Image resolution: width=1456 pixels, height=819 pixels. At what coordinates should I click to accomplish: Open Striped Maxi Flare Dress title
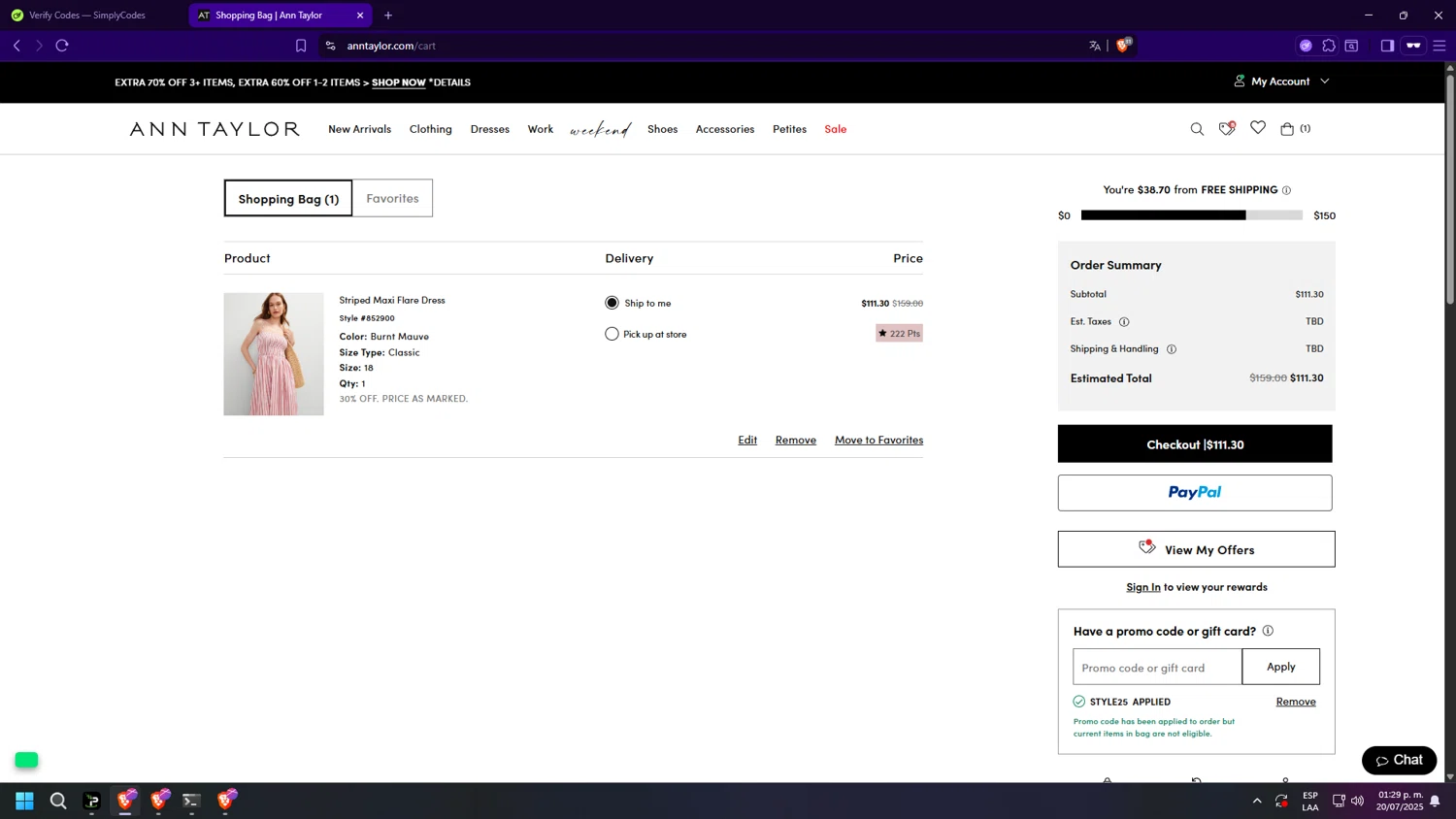[392, 300]
